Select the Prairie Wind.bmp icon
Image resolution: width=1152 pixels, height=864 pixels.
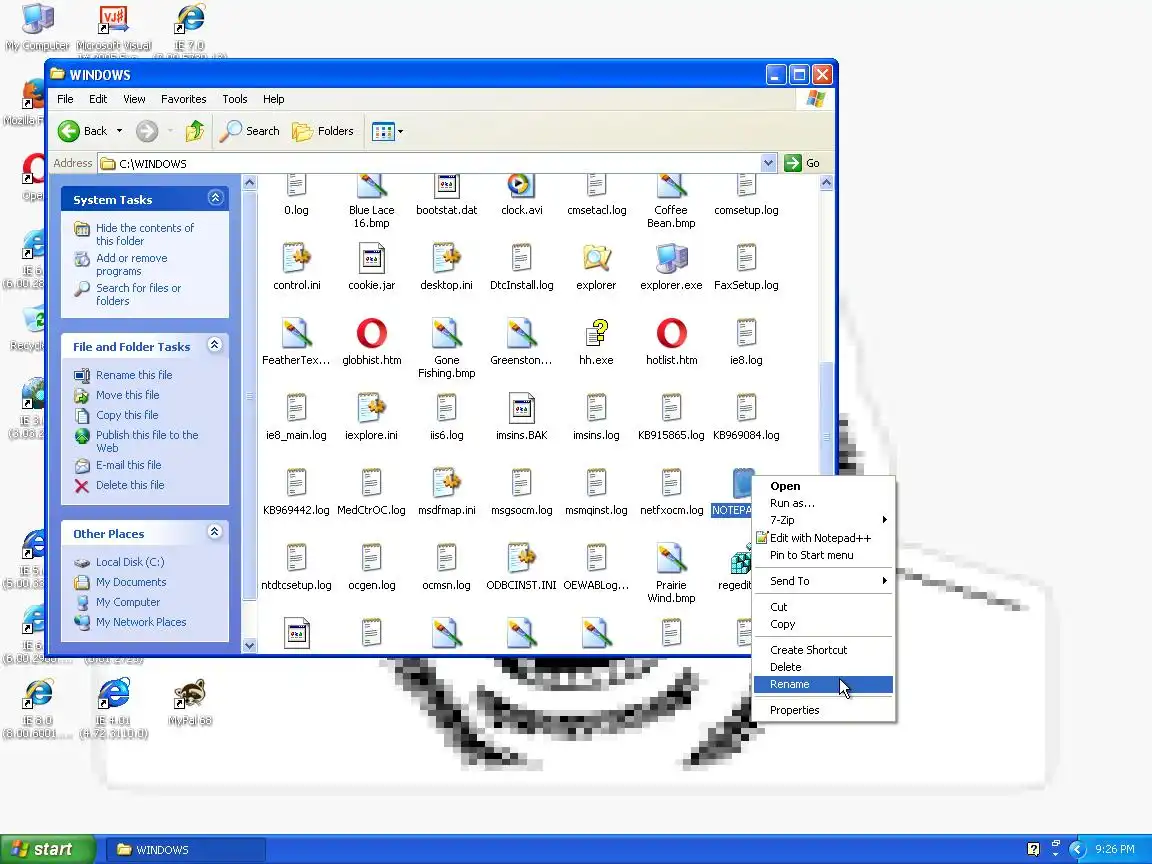coord(671,558)
